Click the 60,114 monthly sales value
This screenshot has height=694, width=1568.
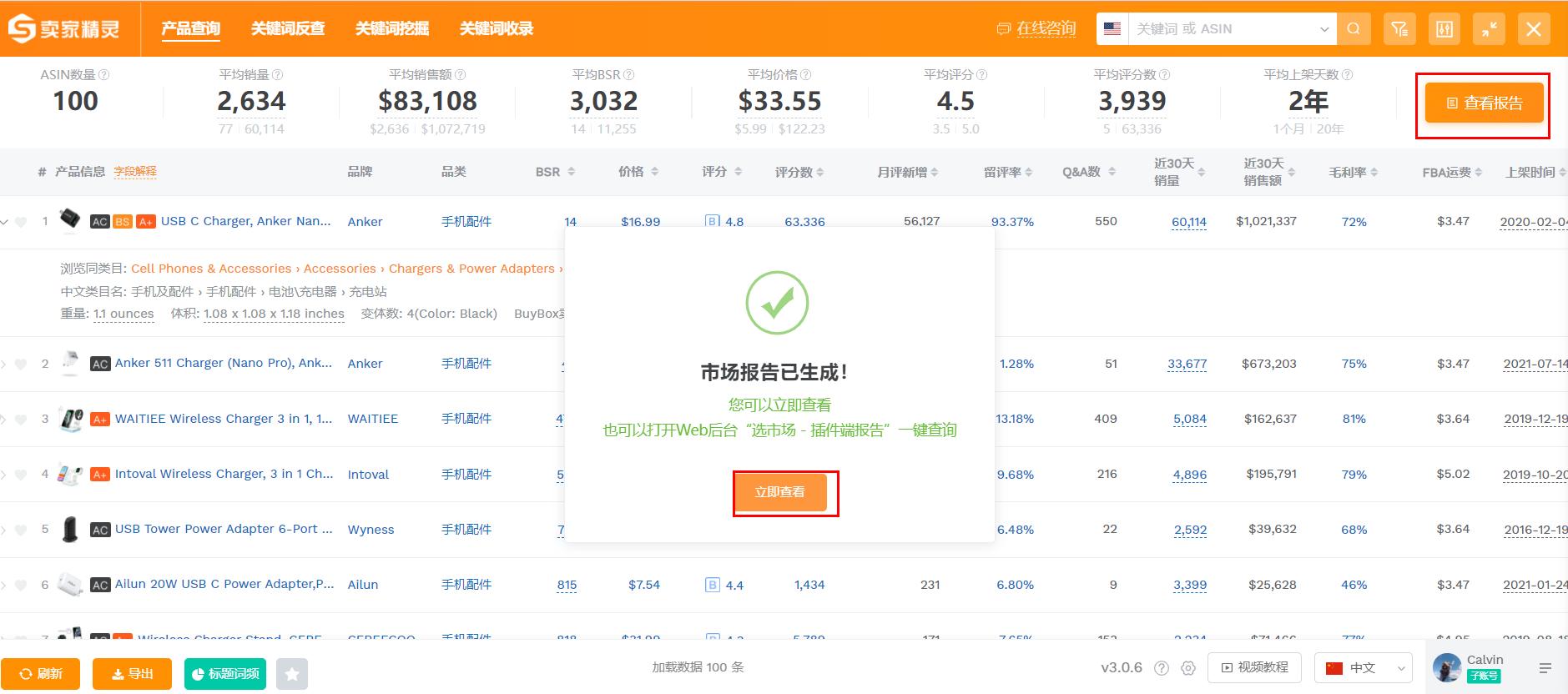1189,222
